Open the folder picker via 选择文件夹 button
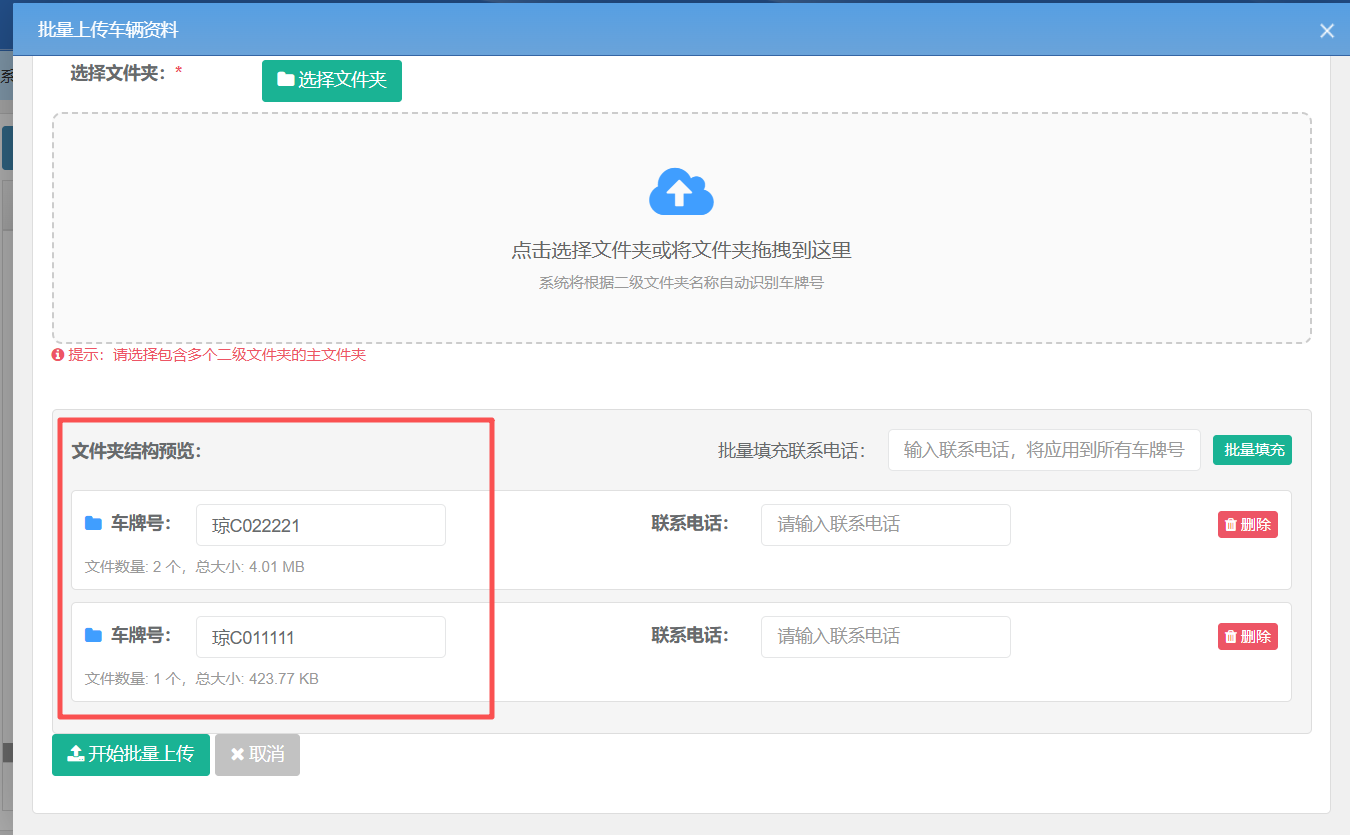 coord(331,80)
